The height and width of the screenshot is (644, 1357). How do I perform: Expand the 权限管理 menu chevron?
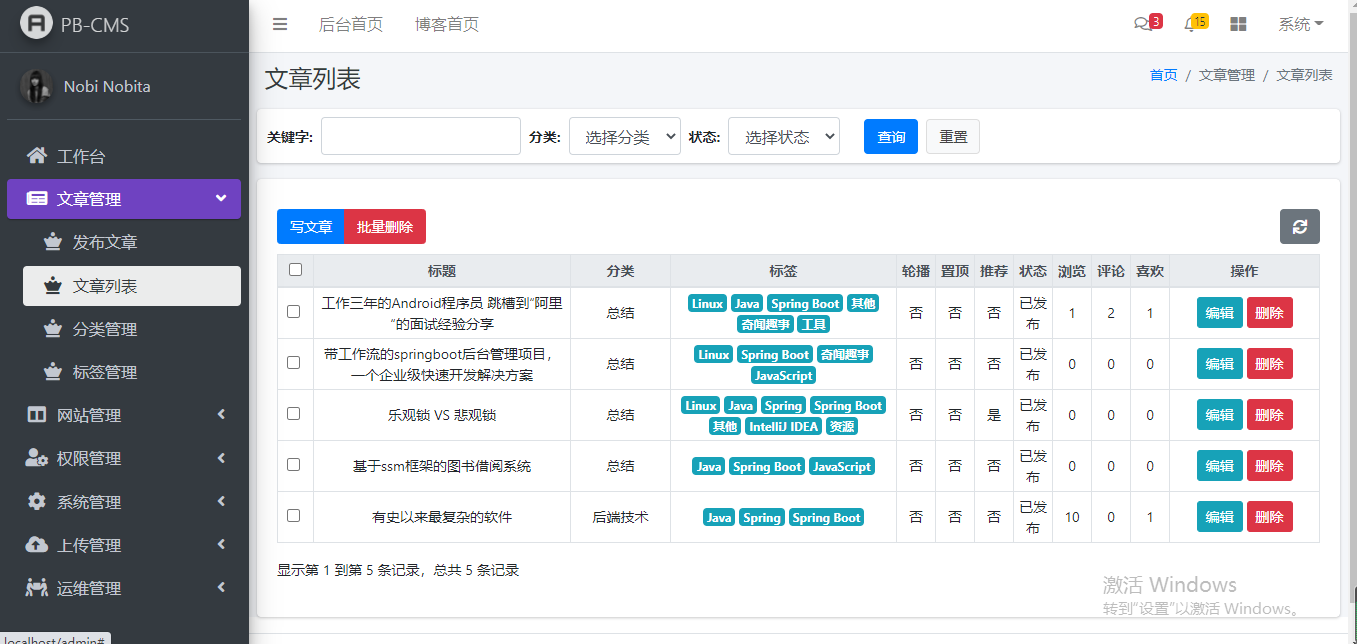tap(221, 458)
